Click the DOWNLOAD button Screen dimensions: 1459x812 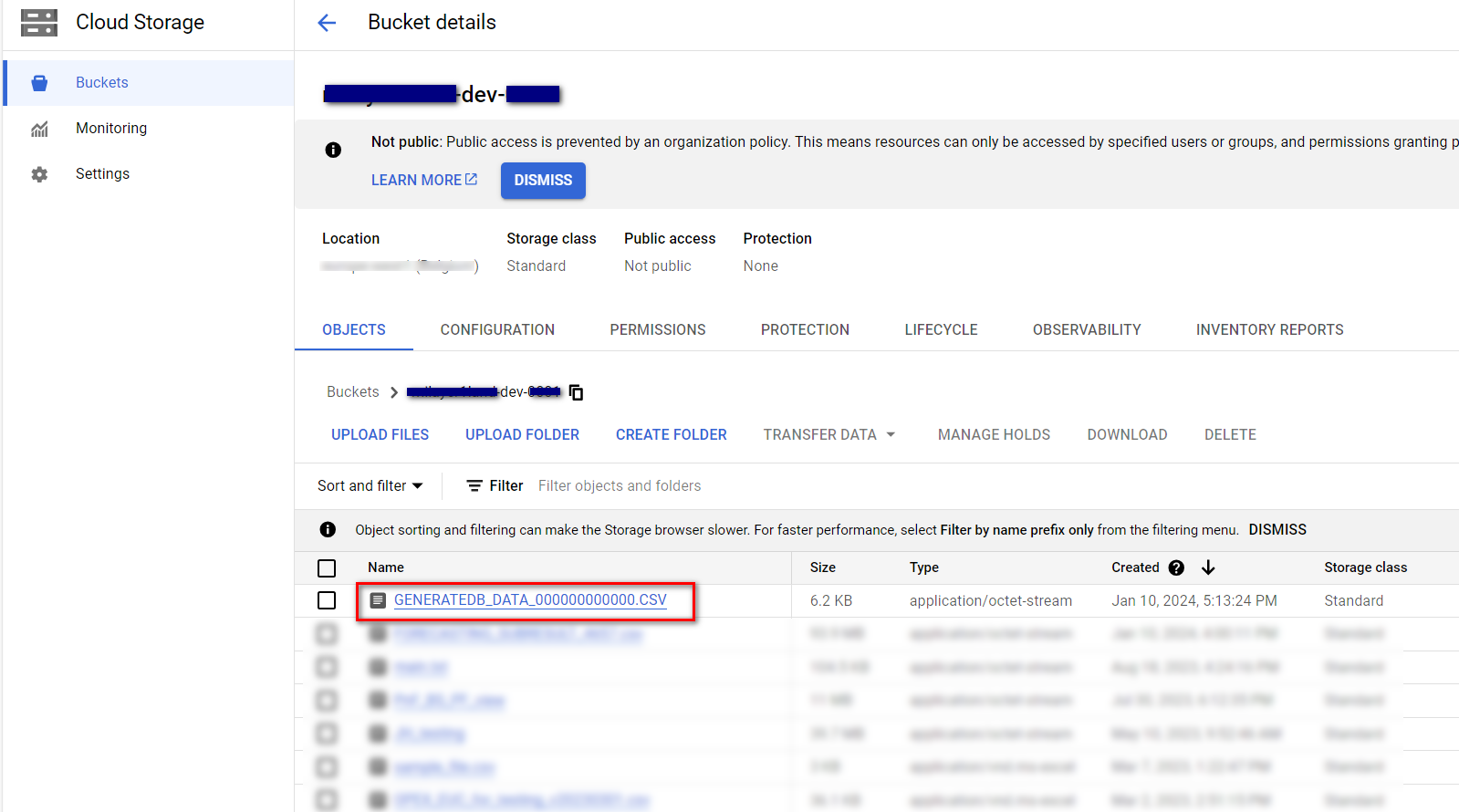(x=1127, y=435)
